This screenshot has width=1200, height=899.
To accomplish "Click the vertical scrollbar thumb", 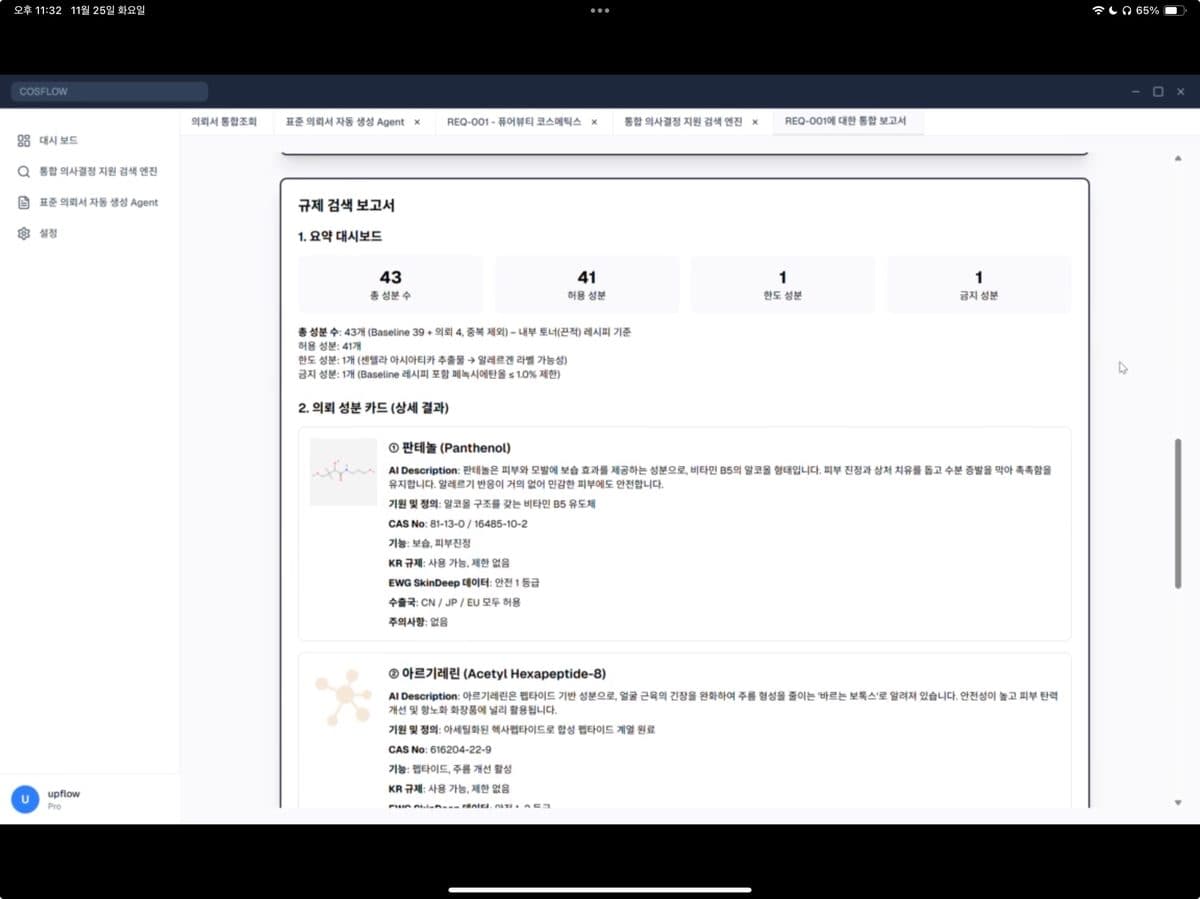I will 1177,513.
